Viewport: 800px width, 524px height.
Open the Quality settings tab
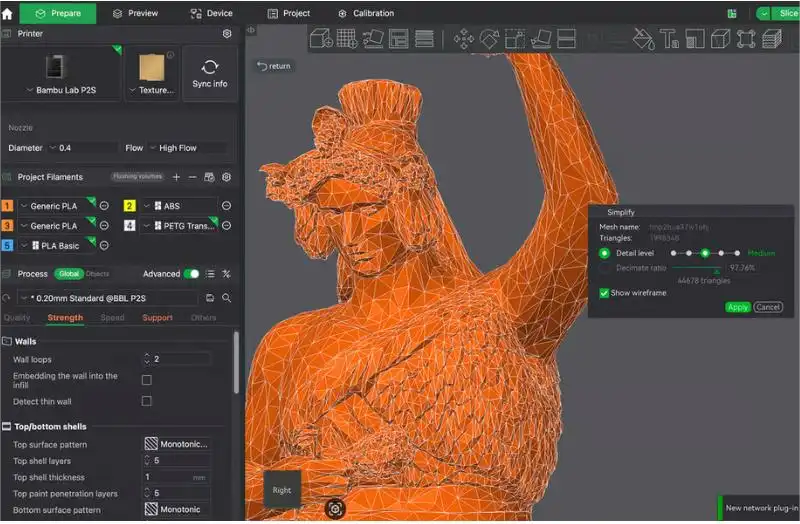coord(17,317)
